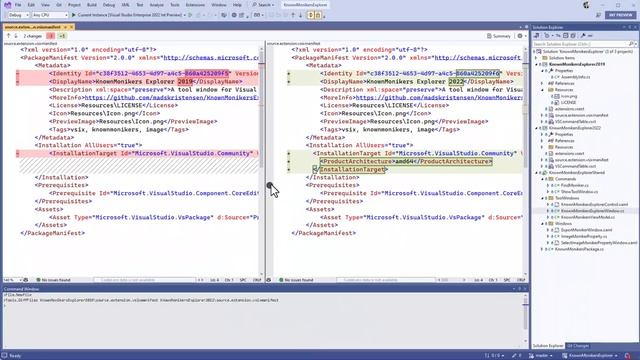Open the XML menu
This screenshot has height=360, width=640.
(x=125, y=5)
